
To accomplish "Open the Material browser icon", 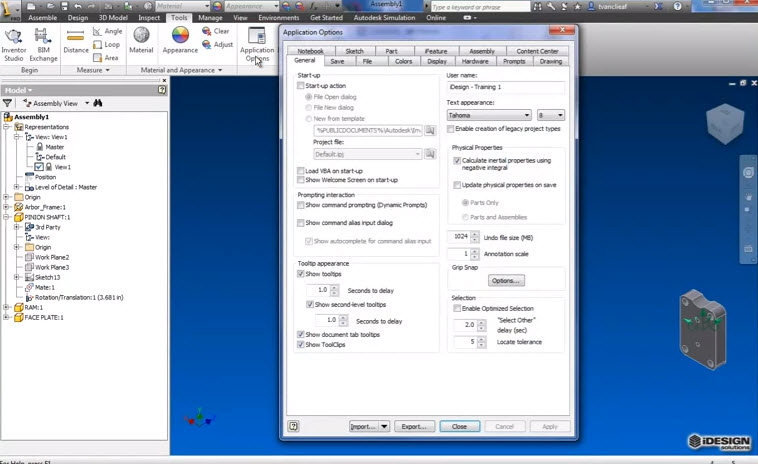I will point(141,40).
